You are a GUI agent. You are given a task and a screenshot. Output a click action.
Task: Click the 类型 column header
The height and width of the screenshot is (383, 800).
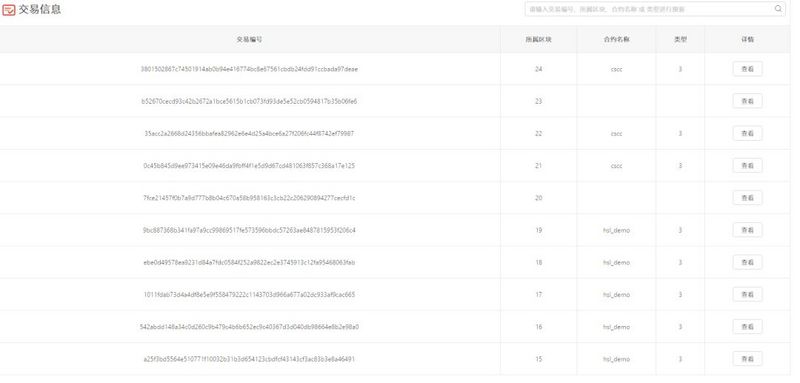click(x=680, y=39)
